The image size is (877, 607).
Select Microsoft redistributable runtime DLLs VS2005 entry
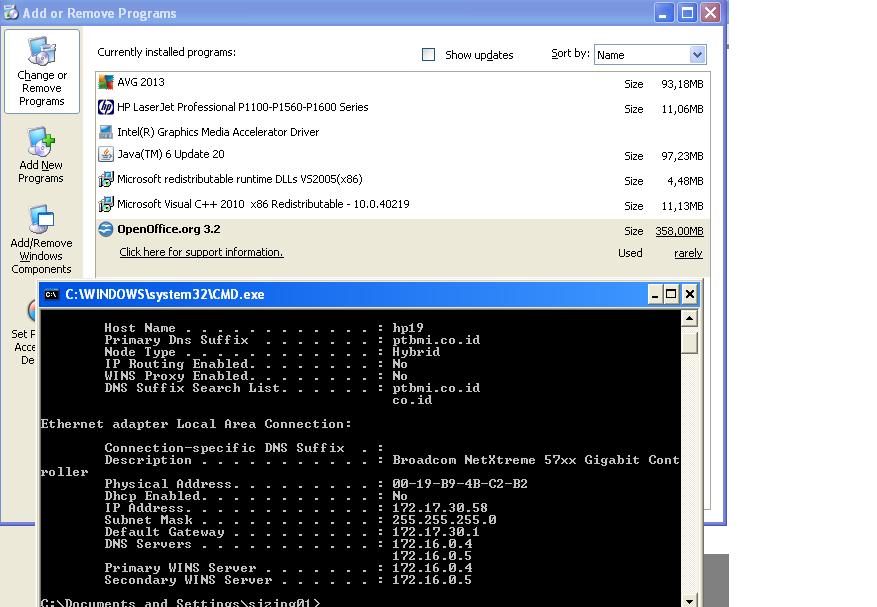pos(239,180)
